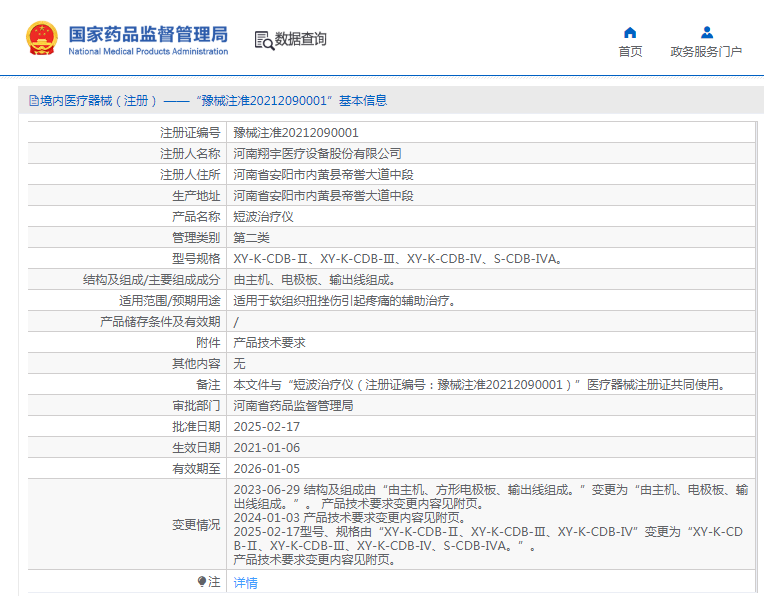The width and height of the screenshot is (764, 596).
Task: Click the 生效日期 row label
Action: point(196,447)
